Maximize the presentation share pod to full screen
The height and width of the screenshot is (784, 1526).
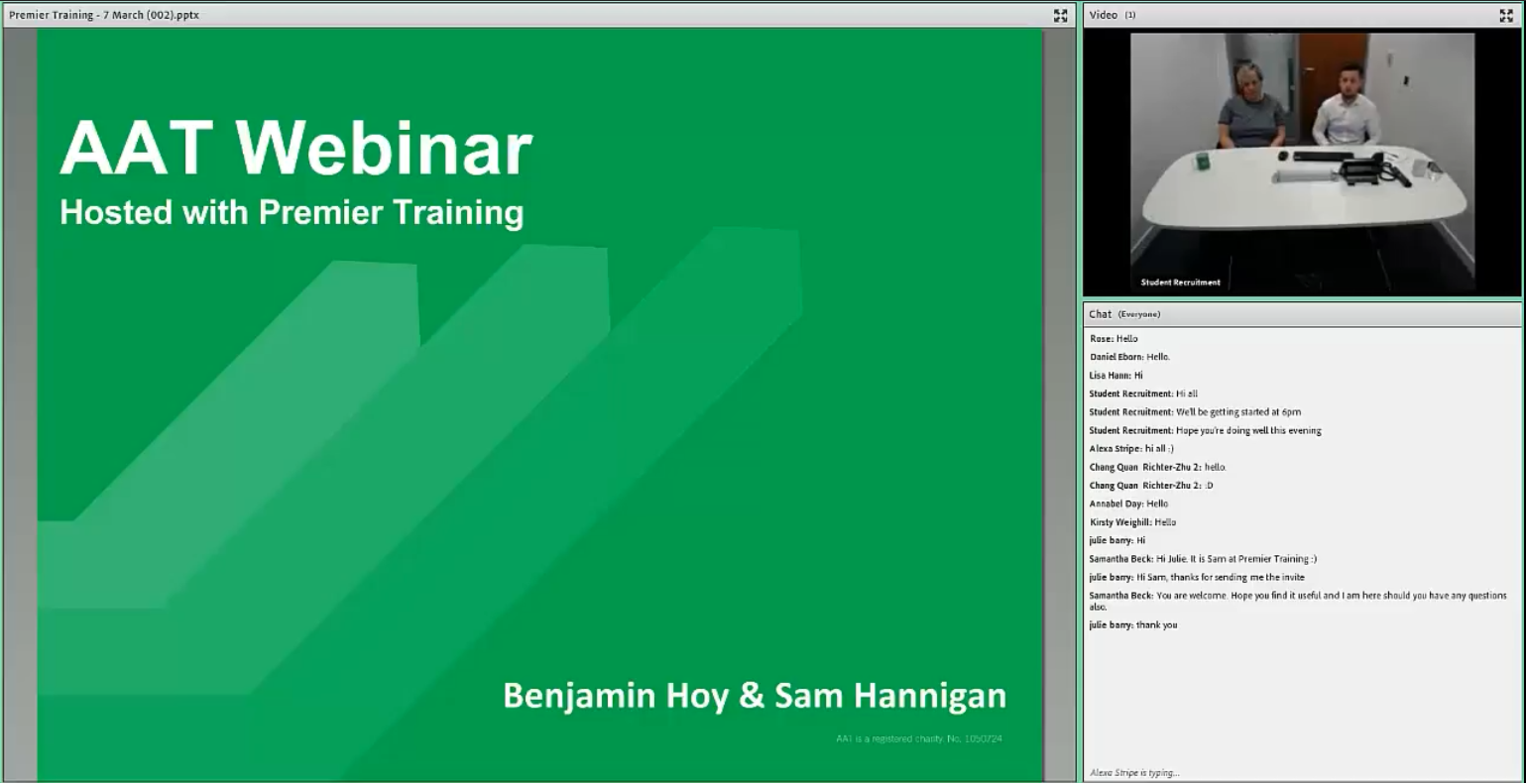[1060, 16]
